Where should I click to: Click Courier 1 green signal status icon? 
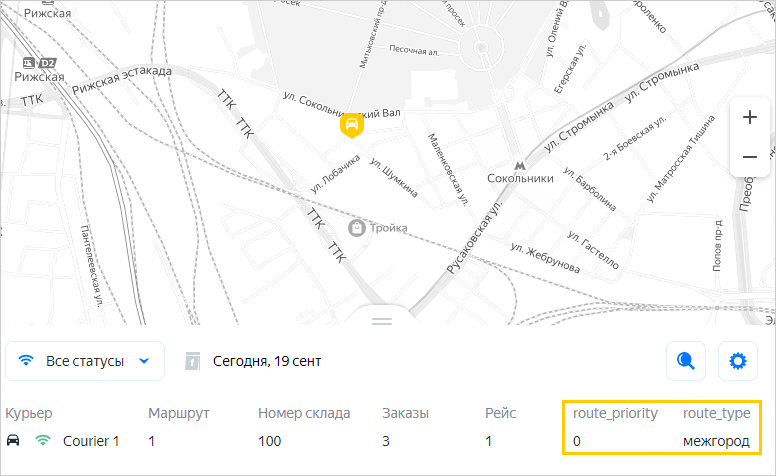tap(43, 441)
